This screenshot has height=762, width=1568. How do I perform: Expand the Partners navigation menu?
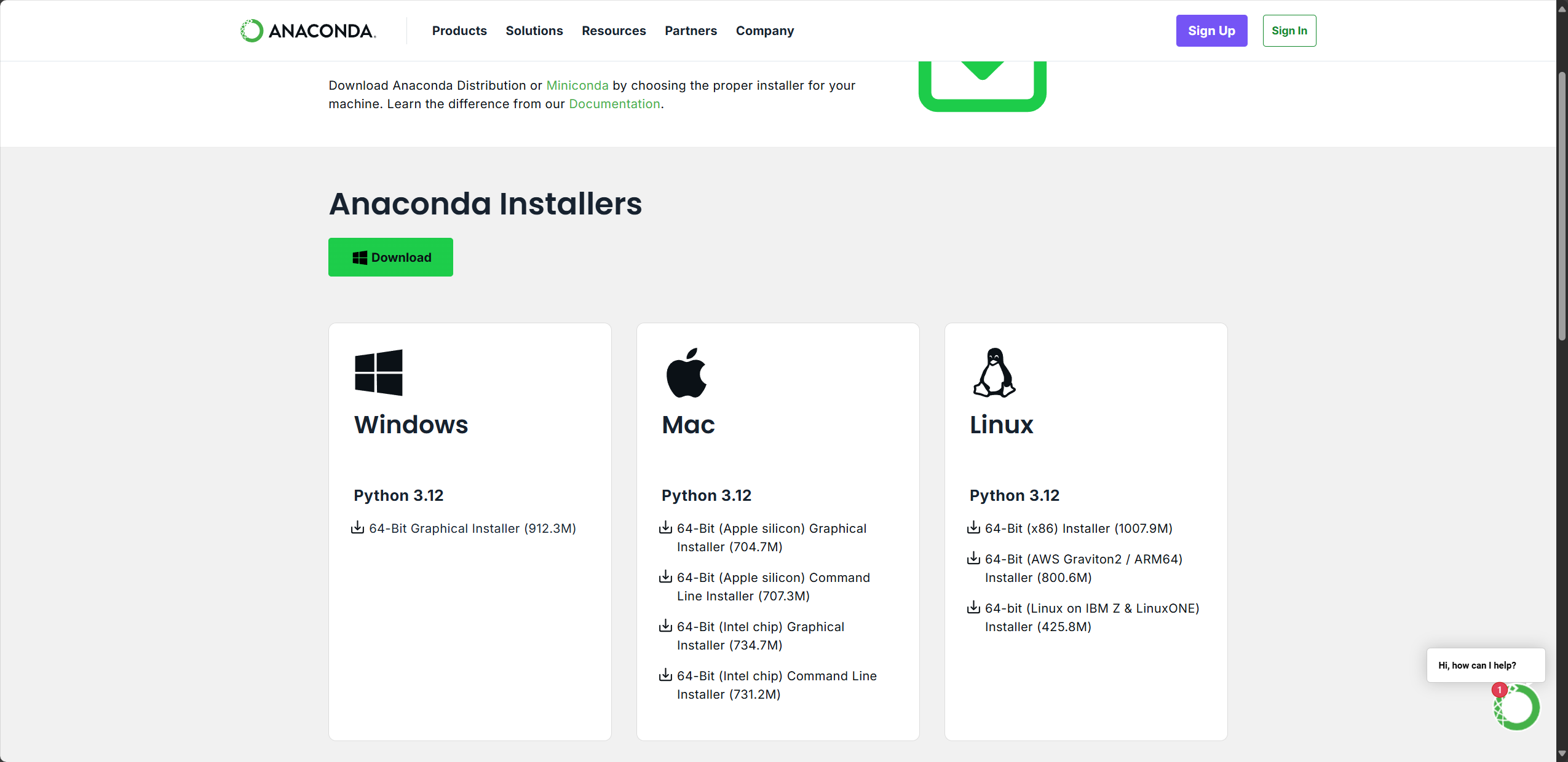click(691, 31)
